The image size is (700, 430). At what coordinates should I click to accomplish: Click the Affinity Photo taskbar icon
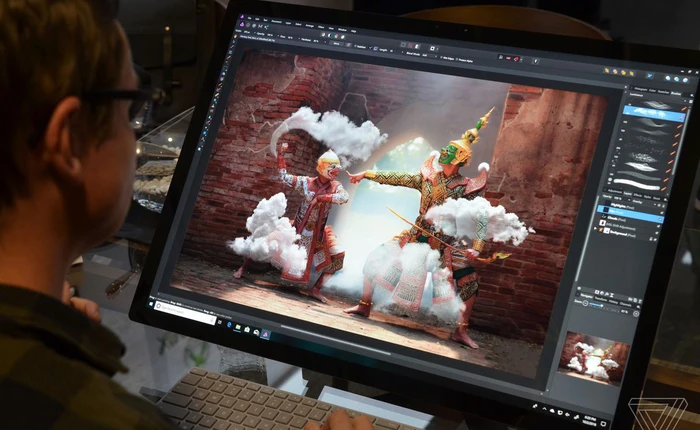(265, 334)
